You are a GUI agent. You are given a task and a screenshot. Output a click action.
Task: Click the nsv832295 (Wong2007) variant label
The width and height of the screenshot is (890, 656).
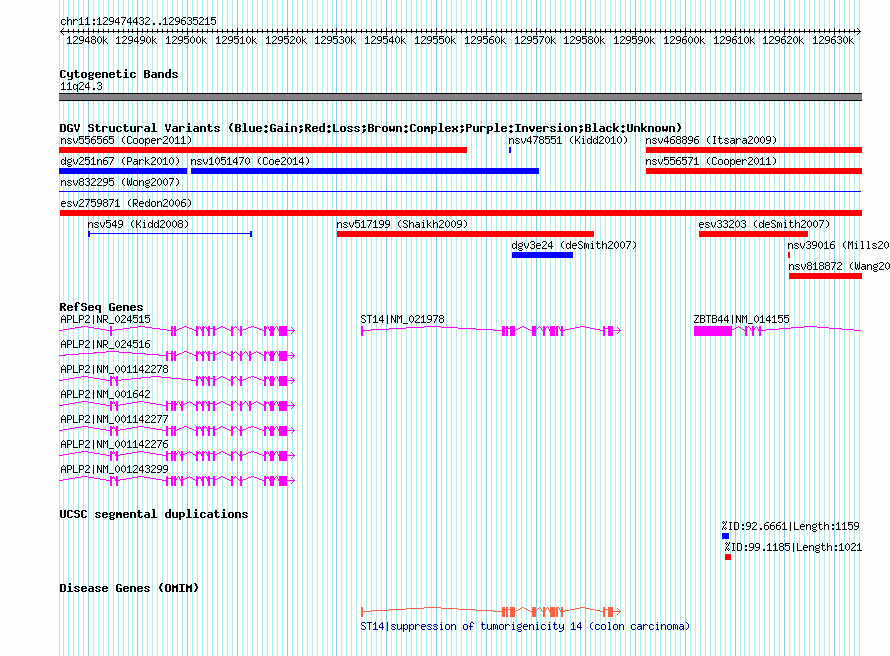point(120,182)
